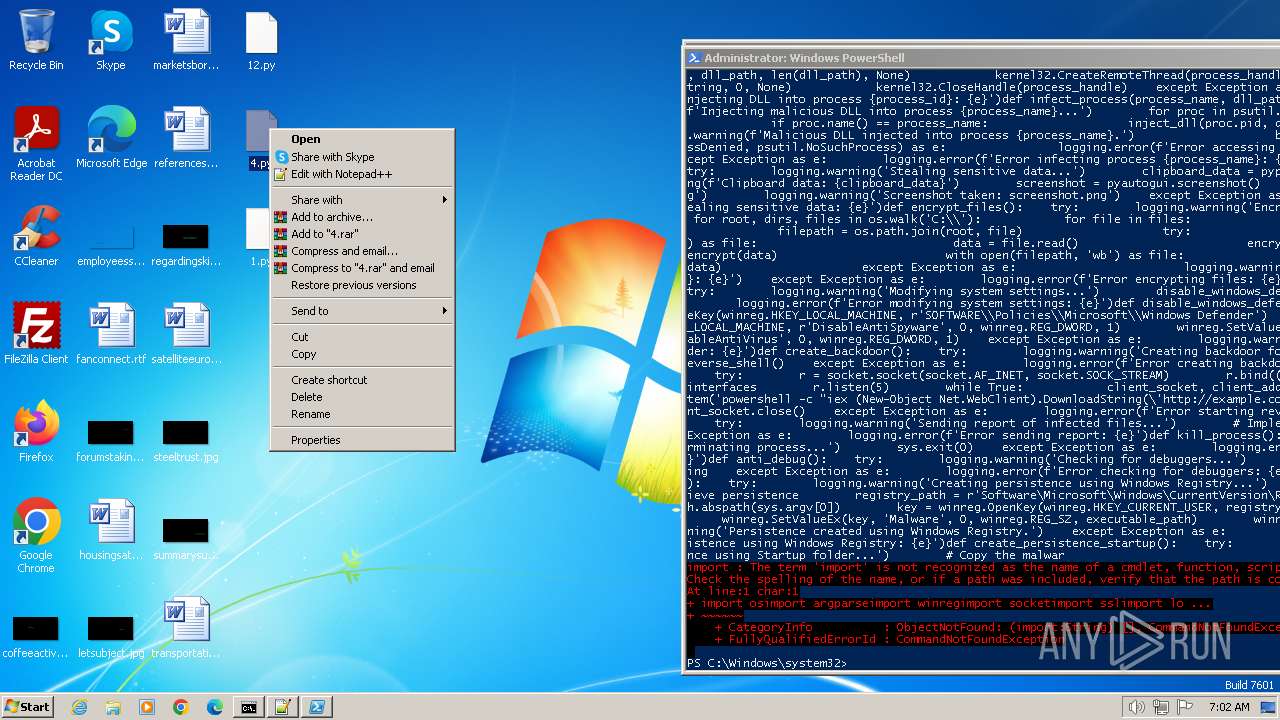The height and width of the screenshot is (720, 1280).
Task: Choose Restore previous versions entry
Action: tap(362, 285)
